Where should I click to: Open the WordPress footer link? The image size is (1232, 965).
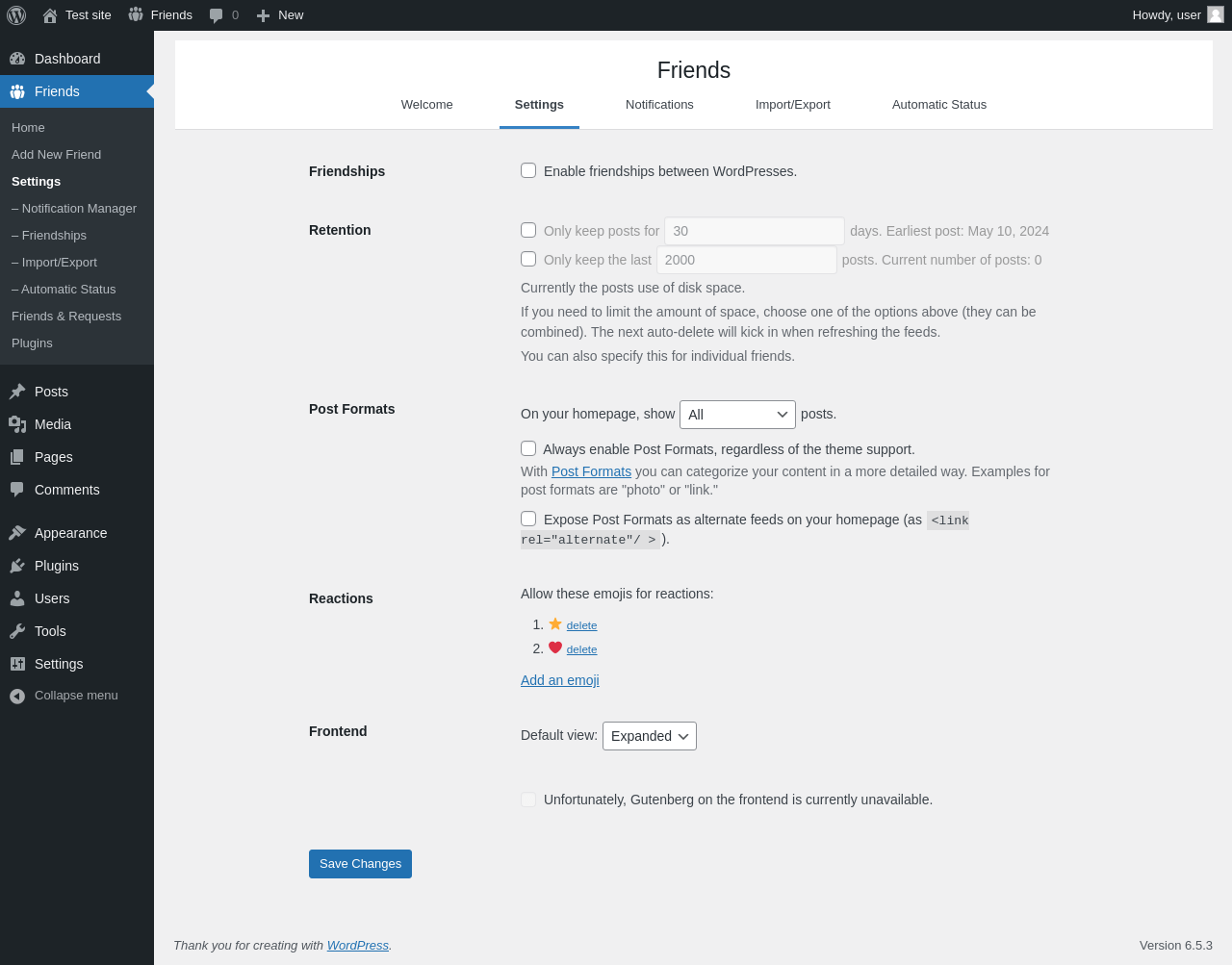357,946
